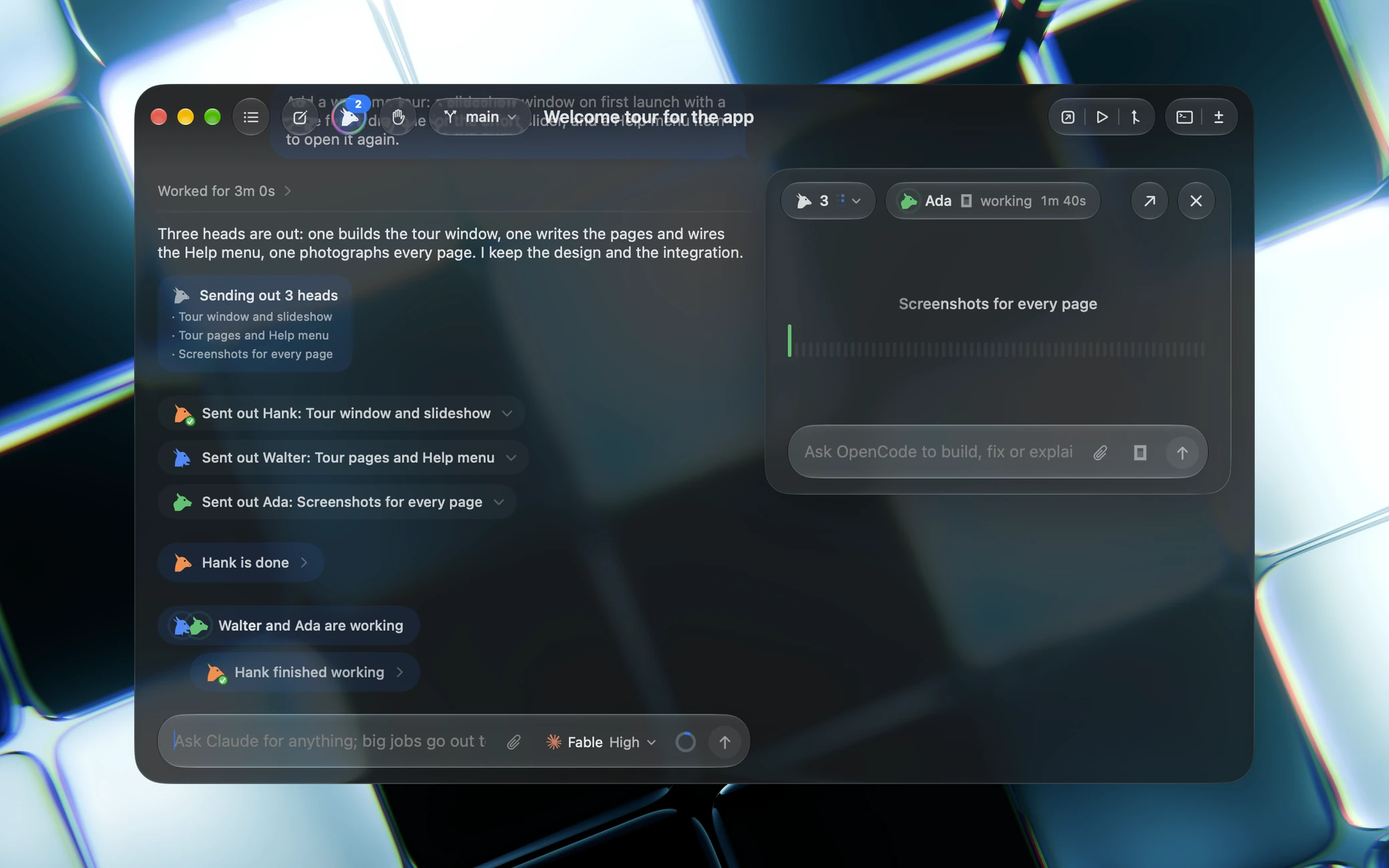Click the play run icon in toolbar

click(1102, 117)
